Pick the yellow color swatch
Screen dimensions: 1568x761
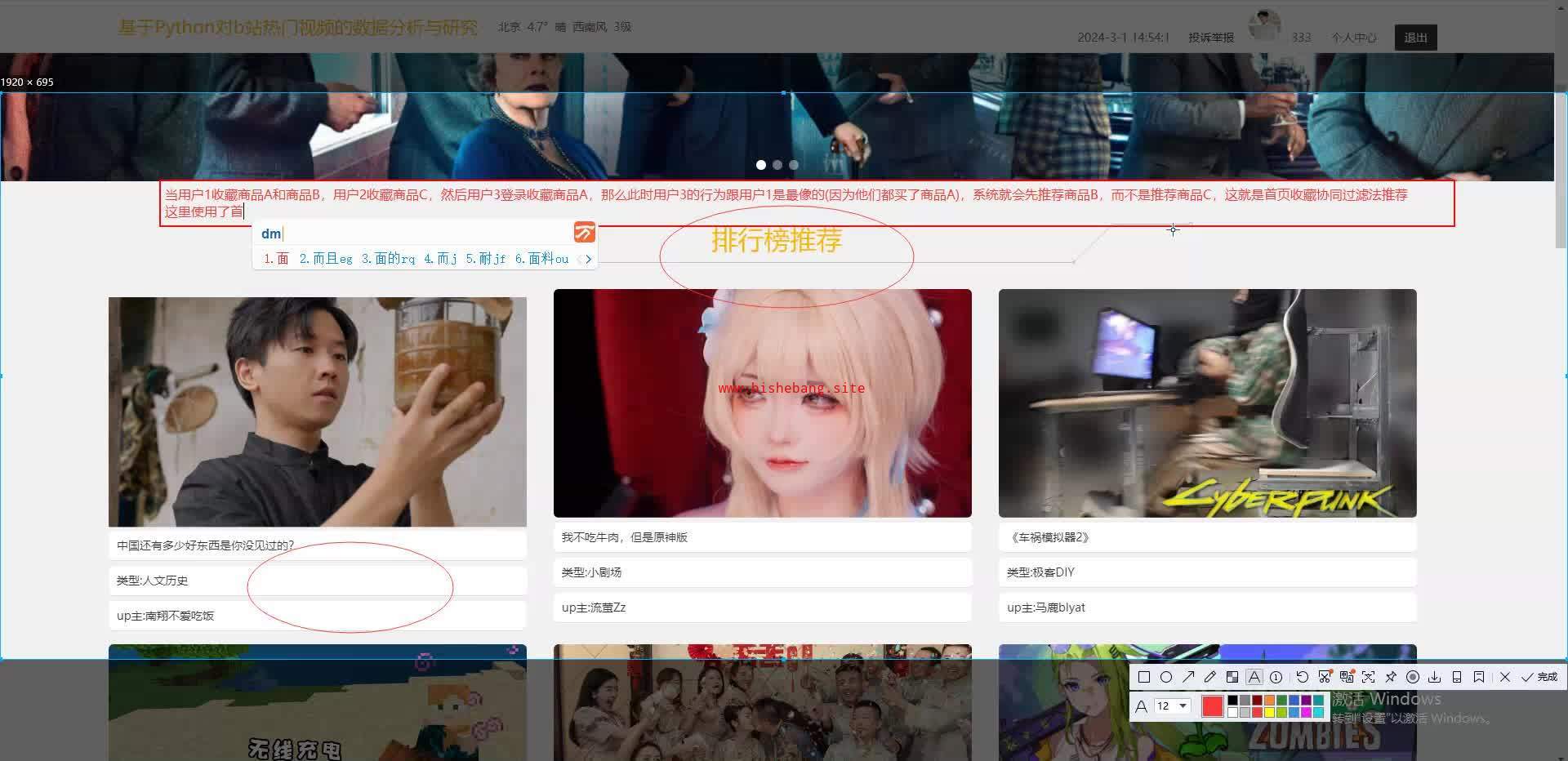tap(1270, 712)
